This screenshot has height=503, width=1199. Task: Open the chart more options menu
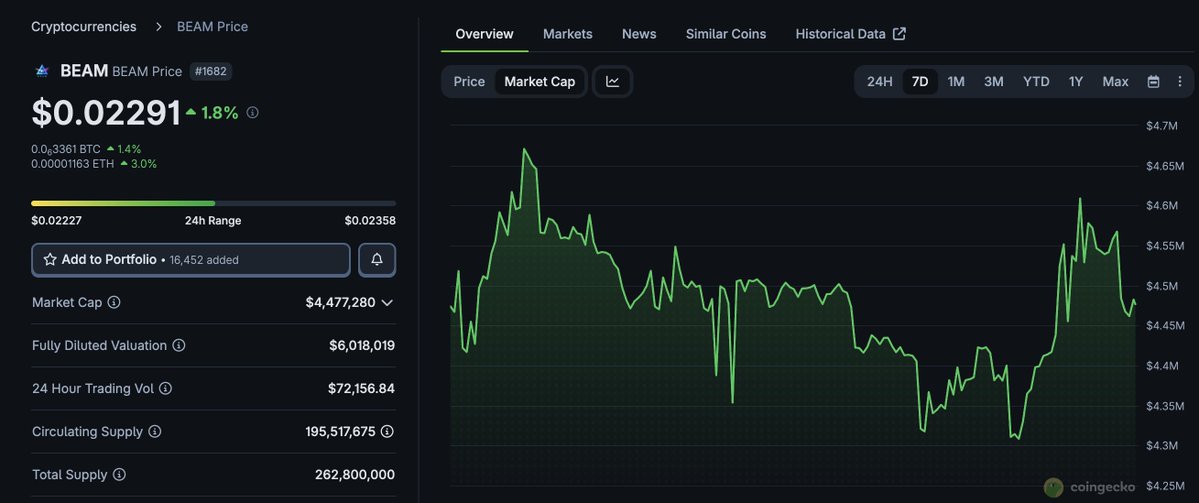click(x=1179, y=82)
